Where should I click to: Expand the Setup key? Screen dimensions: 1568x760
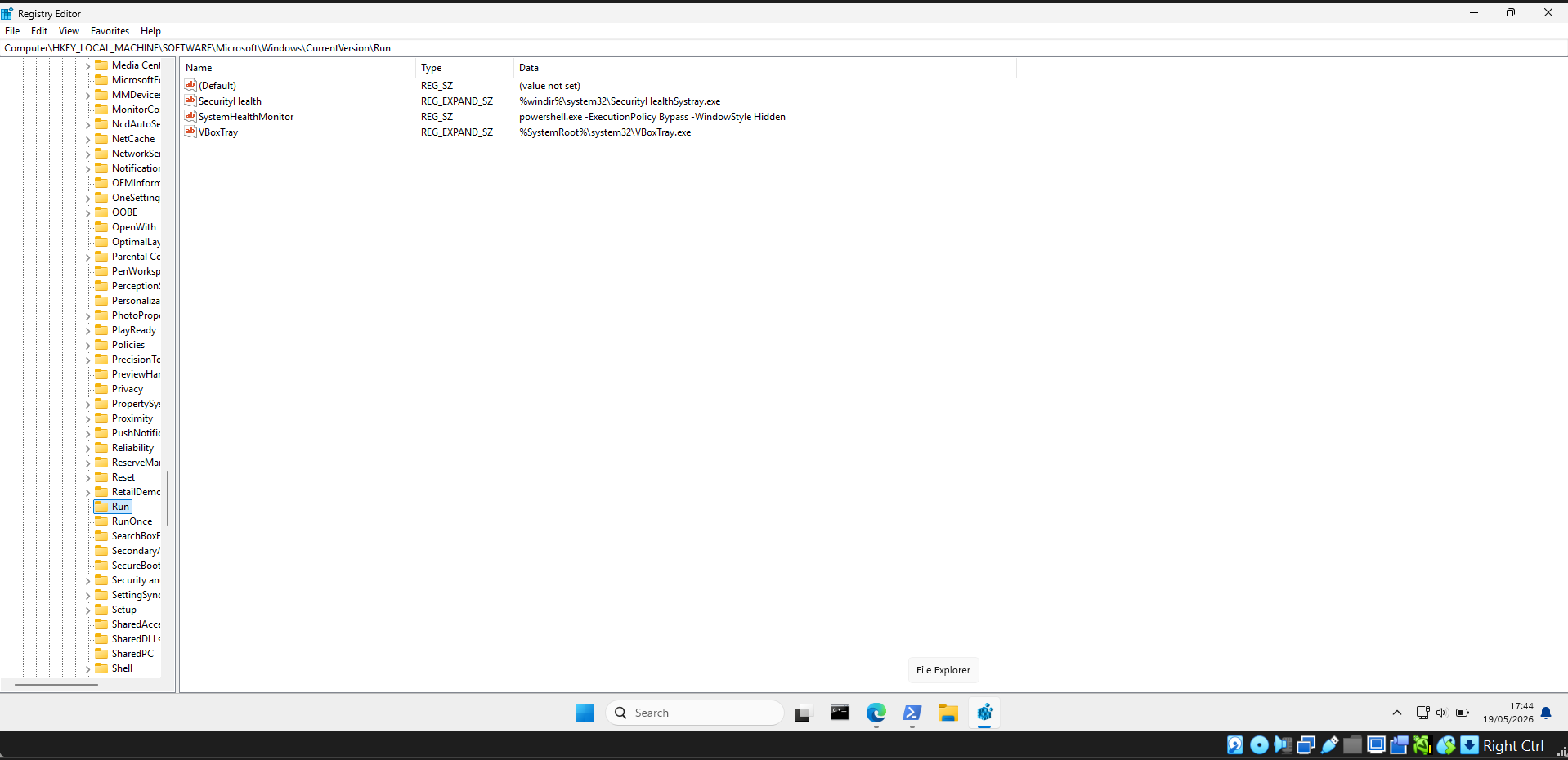87,610
